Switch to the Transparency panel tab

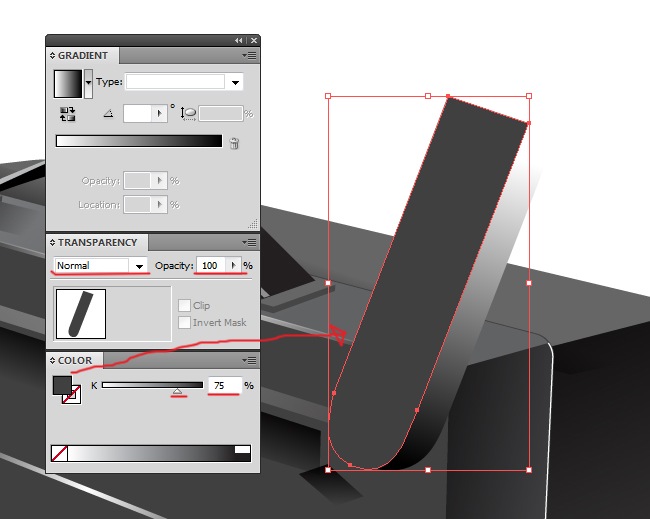(97, 243)
